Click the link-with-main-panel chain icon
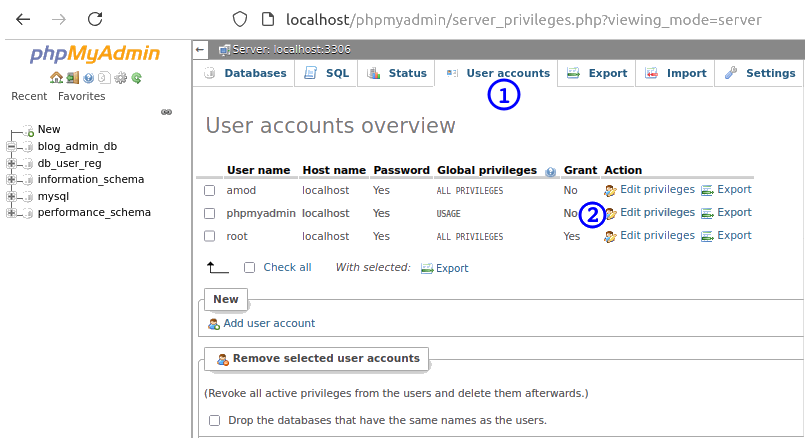 click(167, 112)
